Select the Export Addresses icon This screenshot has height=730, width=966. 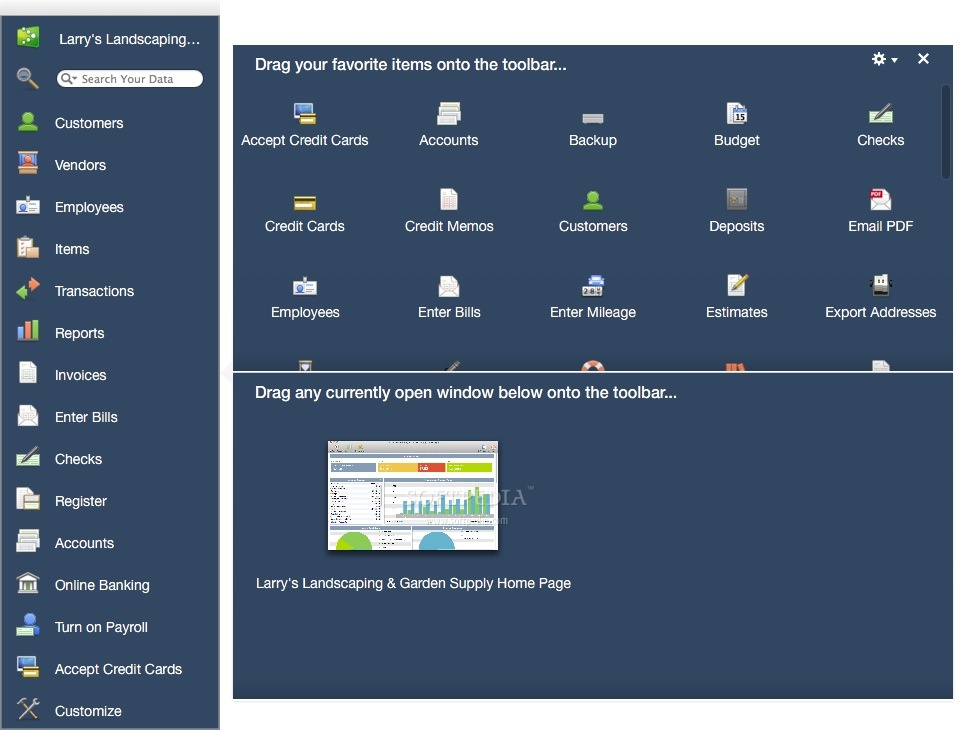click(880, 285)
